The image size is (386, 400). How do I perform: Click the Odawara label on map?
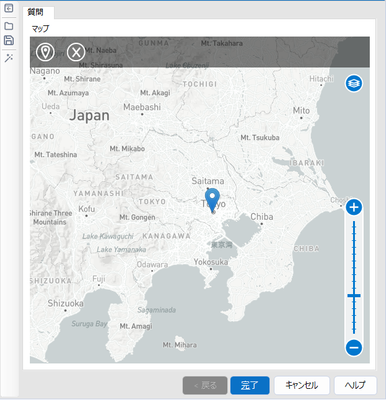[x=152, y=265]
